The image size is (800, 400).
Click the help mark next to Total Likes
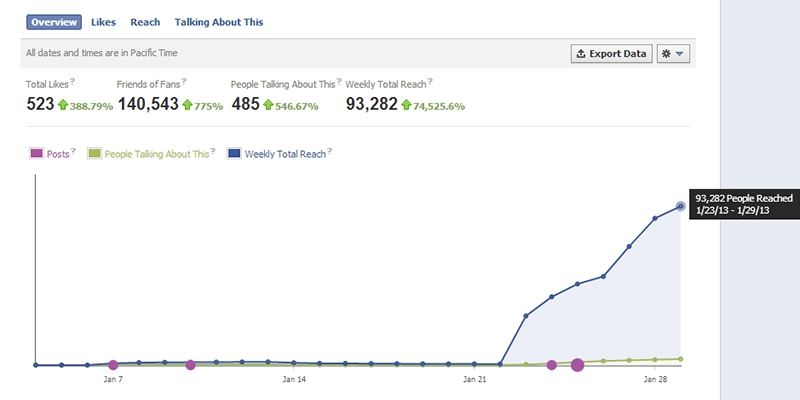72,81
